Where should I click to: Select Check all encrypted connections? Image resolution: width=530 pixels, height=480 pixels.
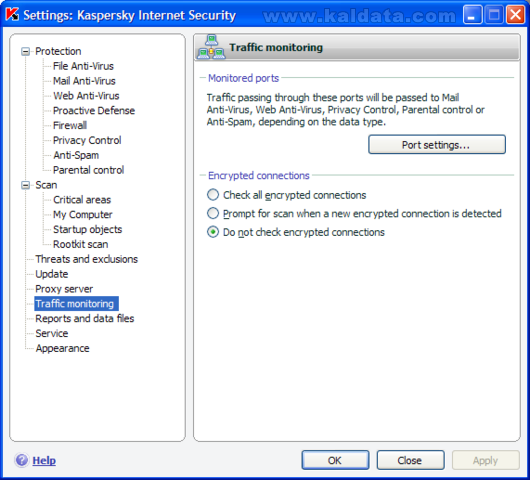[x=213, y=195]
